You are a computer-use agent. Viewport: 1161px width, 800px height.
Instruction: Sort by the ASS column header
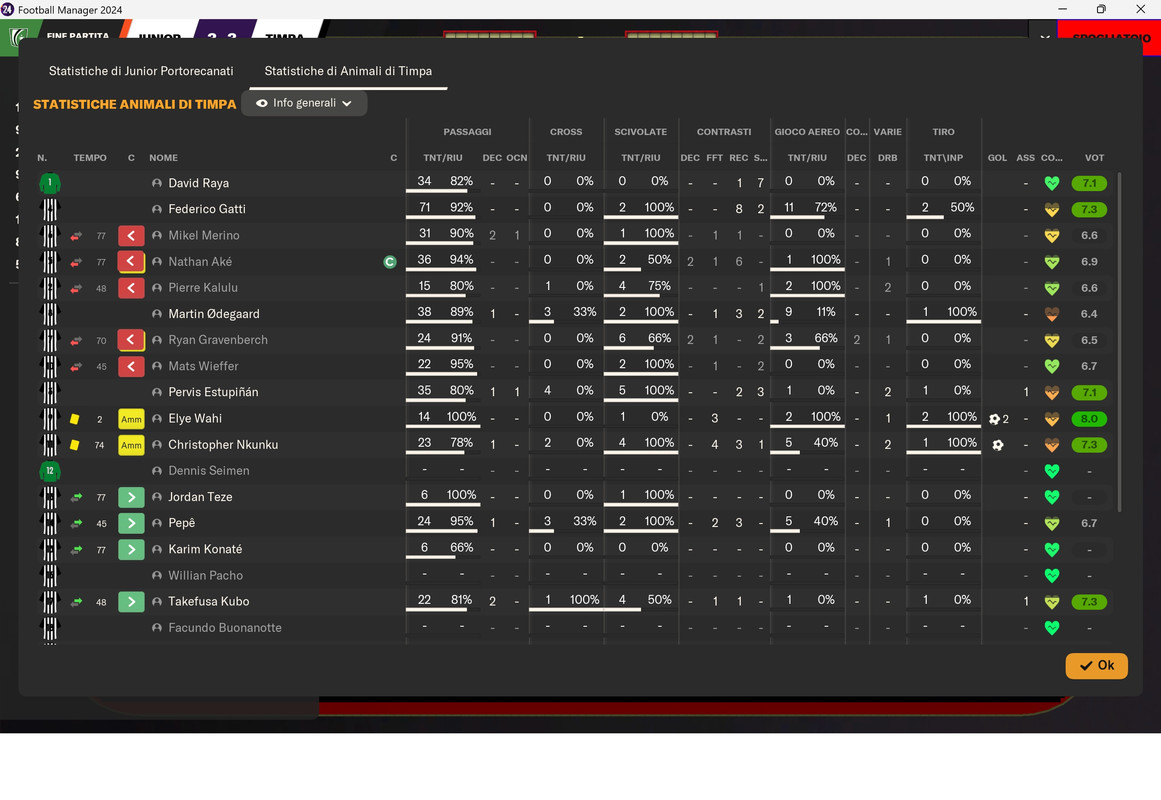(x=1026, y=158)
